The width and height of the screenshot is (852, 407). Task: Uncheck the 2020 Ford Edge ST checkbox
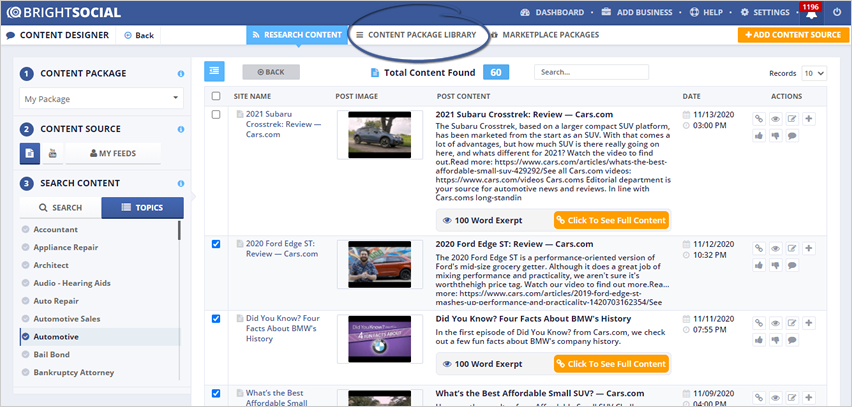coord(217,244)
